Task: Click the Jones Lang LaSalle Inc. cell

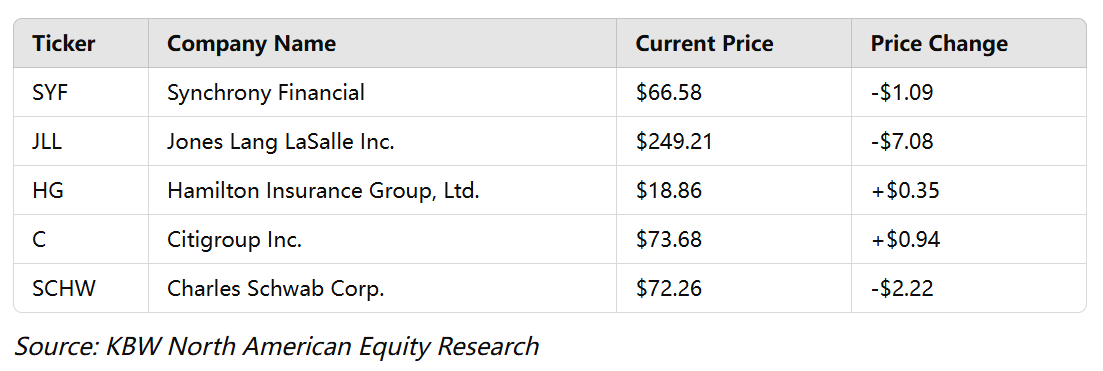Action: pos(383,142)
